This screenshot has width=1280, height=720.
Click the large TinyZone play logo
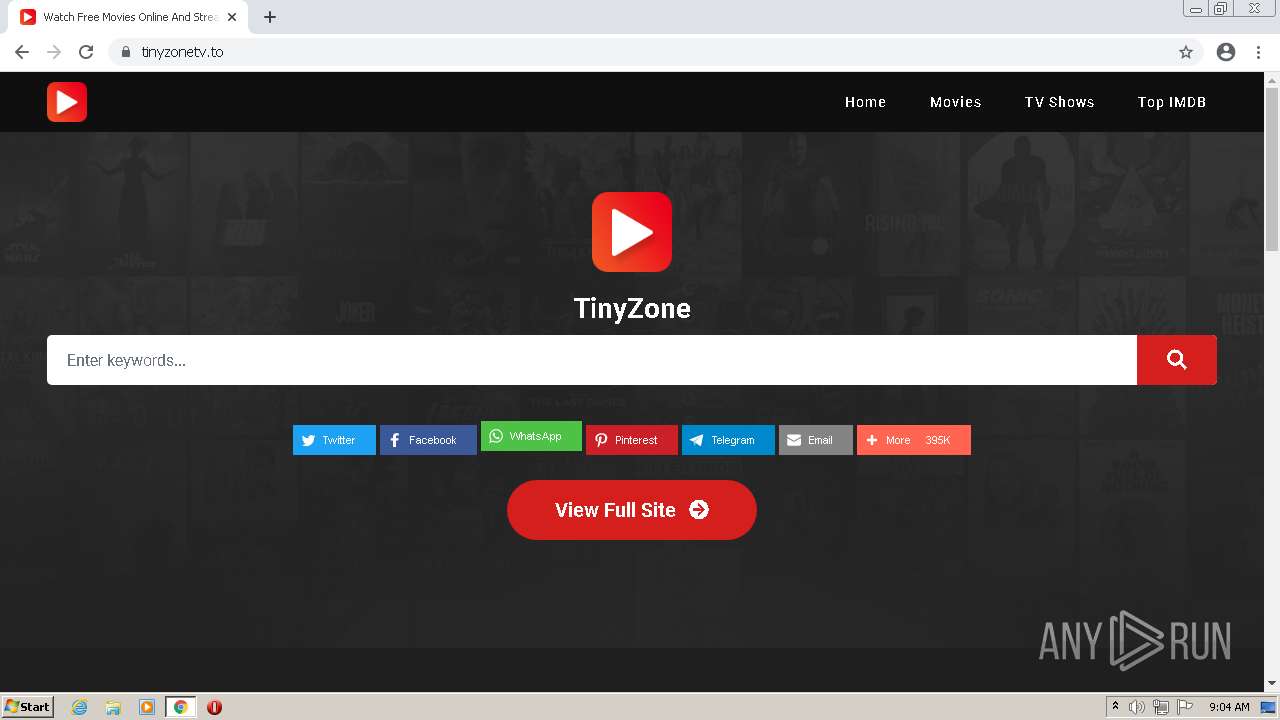pos(632,232)
